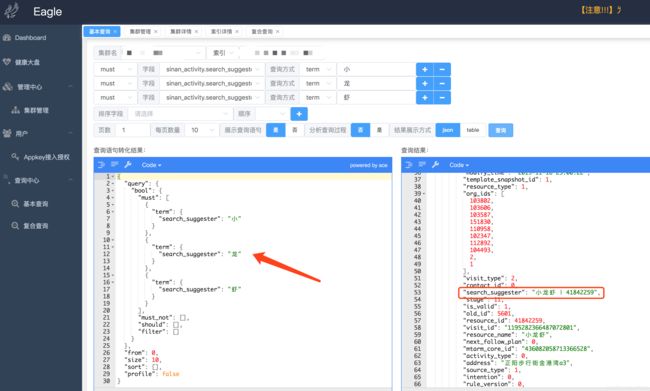Open the term query-type dropdown in 虾 row
Viewport: 650px width, 391px height.
318,97
